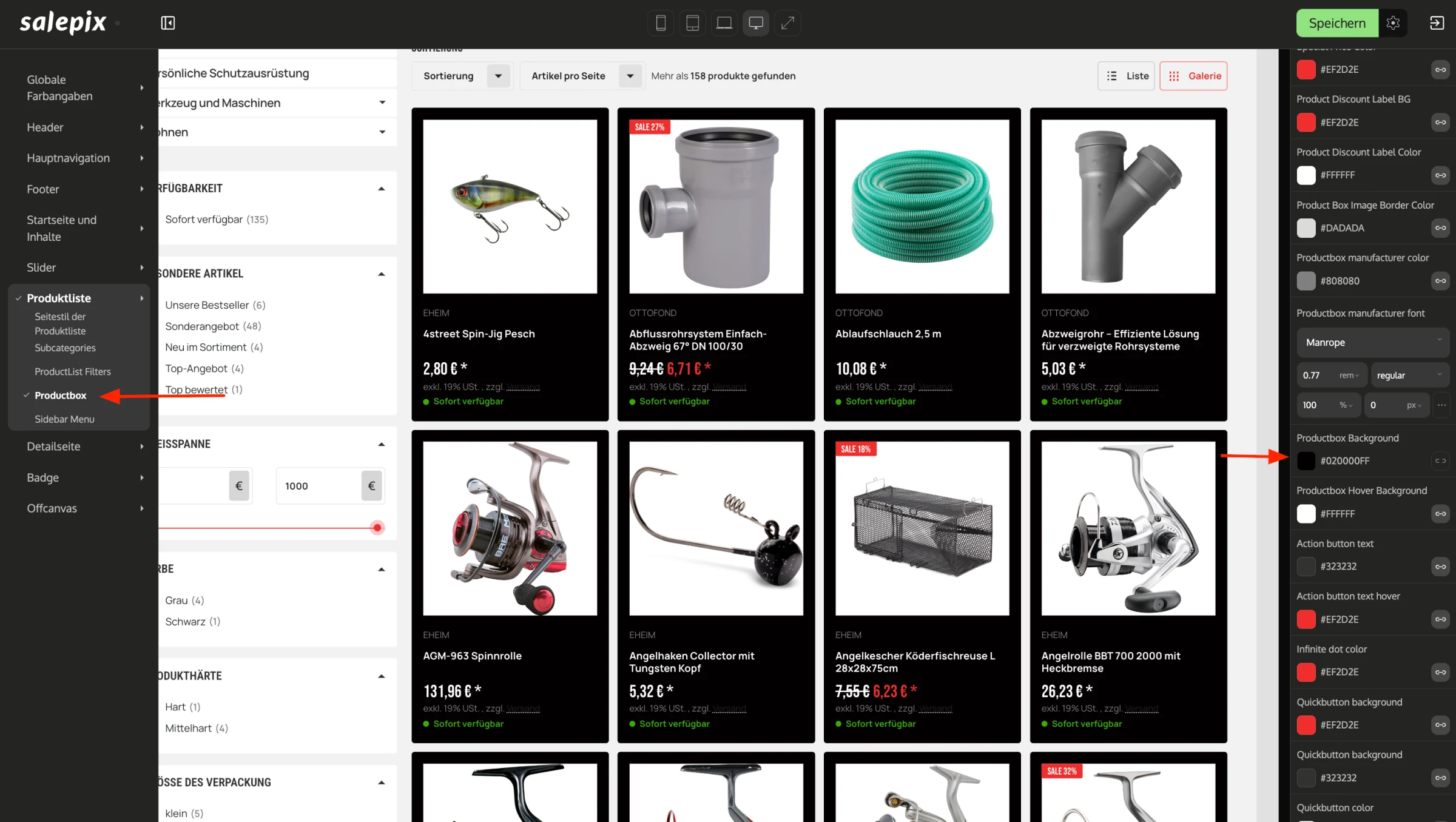Select Unsere Bestseller filter option
Screen dimensions: 1456x822
[x=215, y=305]
